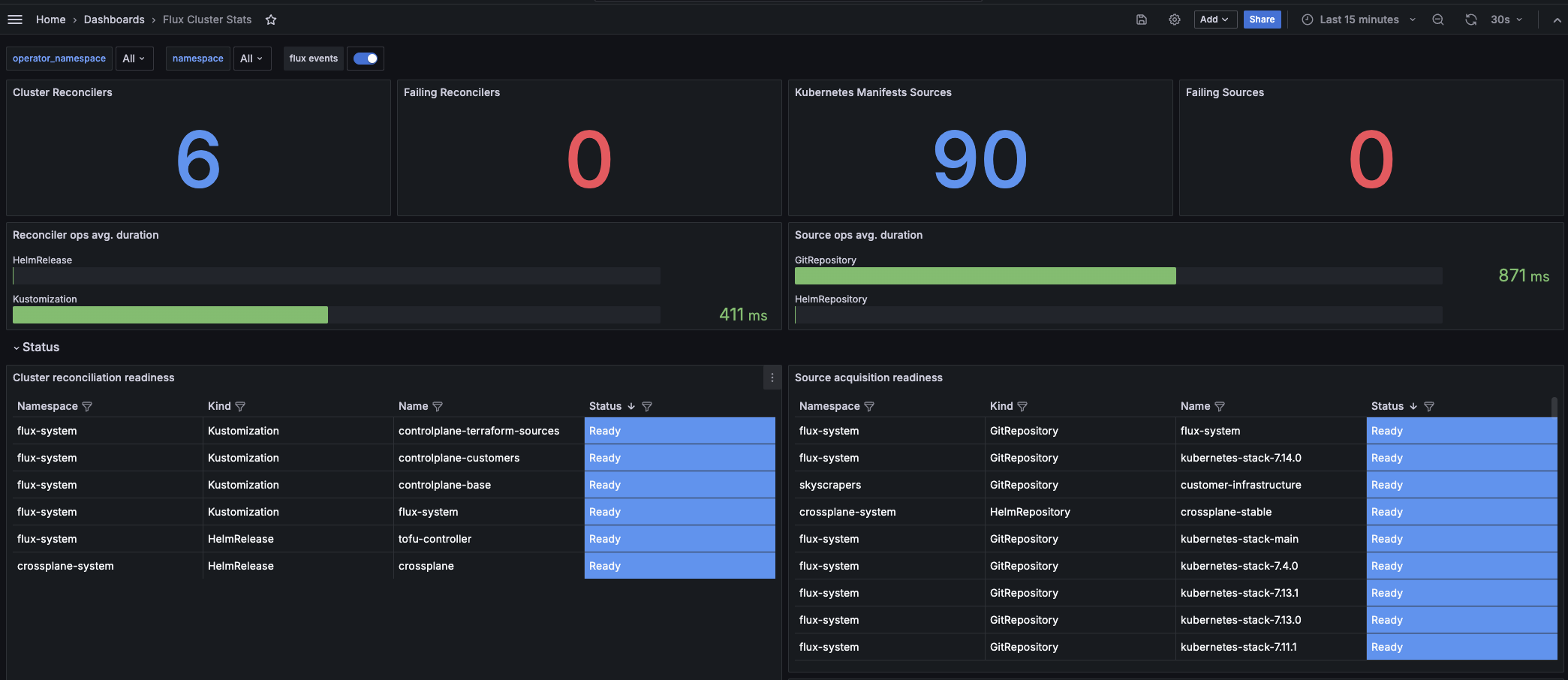Open dashboard settings
Image resolution: width=1568 pixels, height=680 pixels.
click(1174, 20)
